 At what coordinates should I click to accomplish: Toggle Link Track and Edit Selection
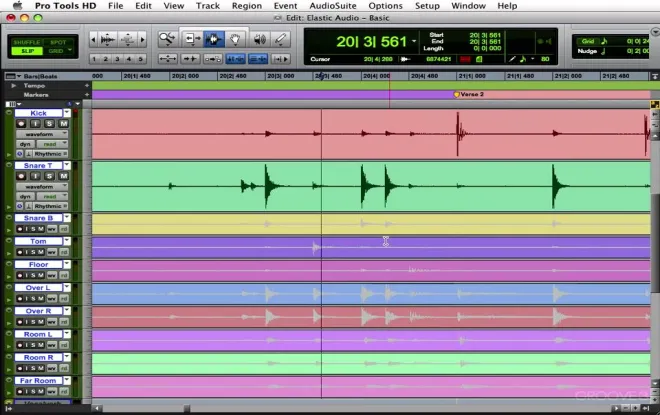[x=258, y=59]
